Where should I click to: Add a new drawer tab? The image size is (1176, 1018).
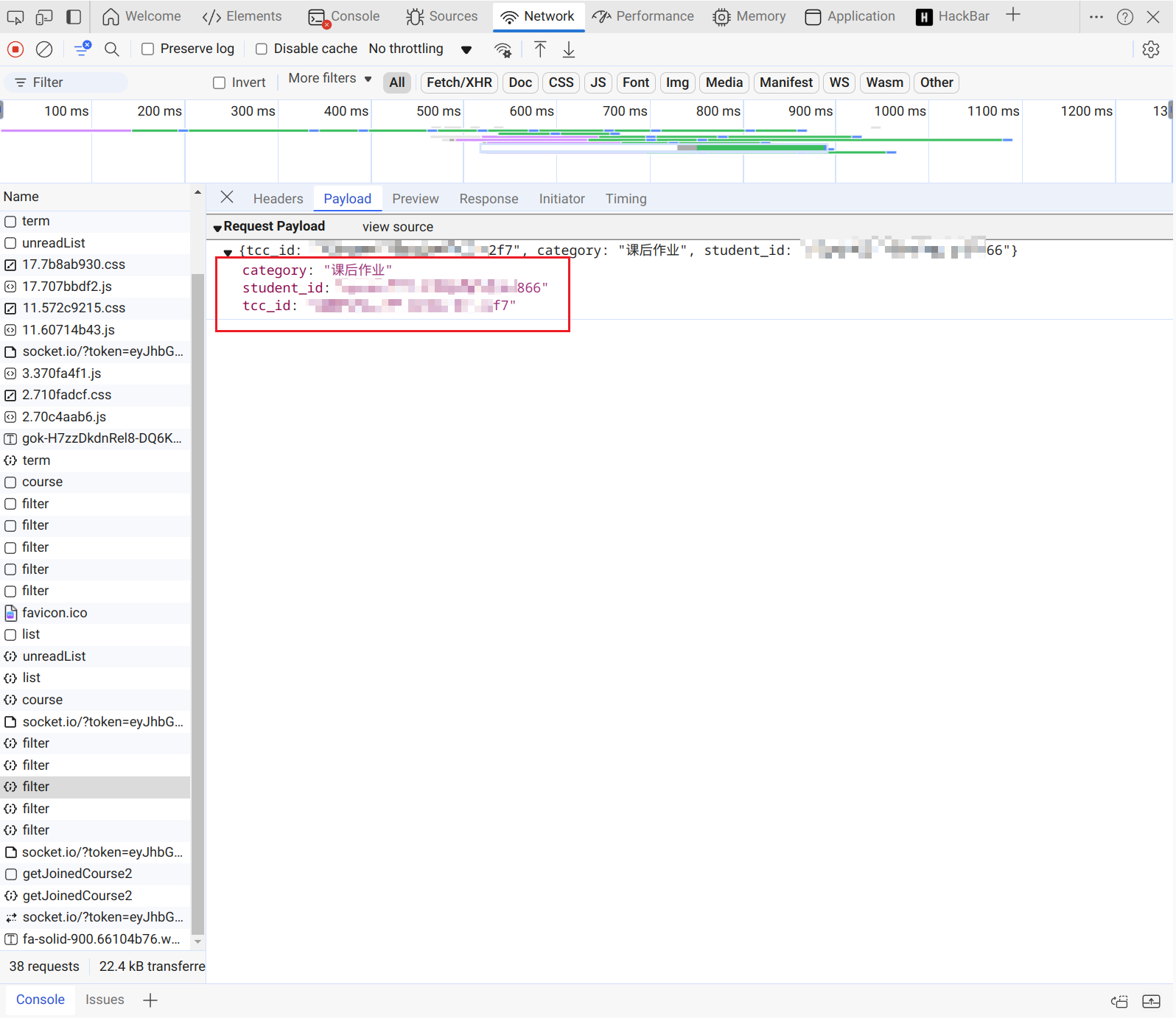click(x=150, y=1000)
